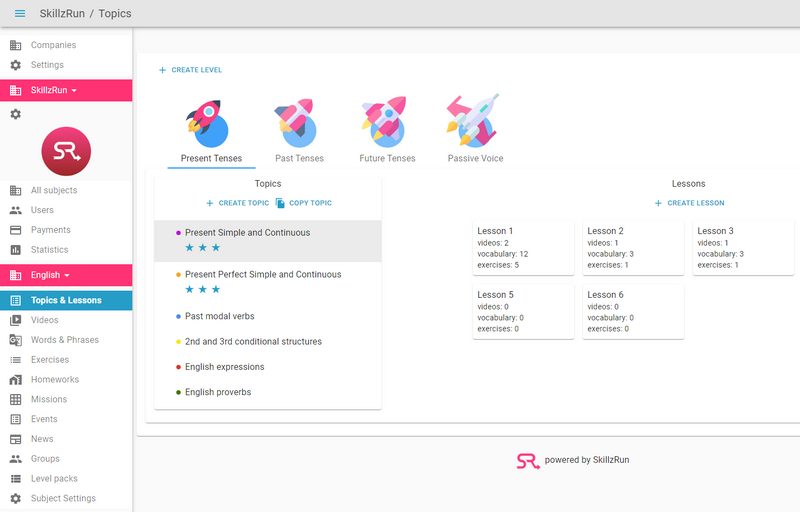Switch to the Future Tenses tab label

387,158
